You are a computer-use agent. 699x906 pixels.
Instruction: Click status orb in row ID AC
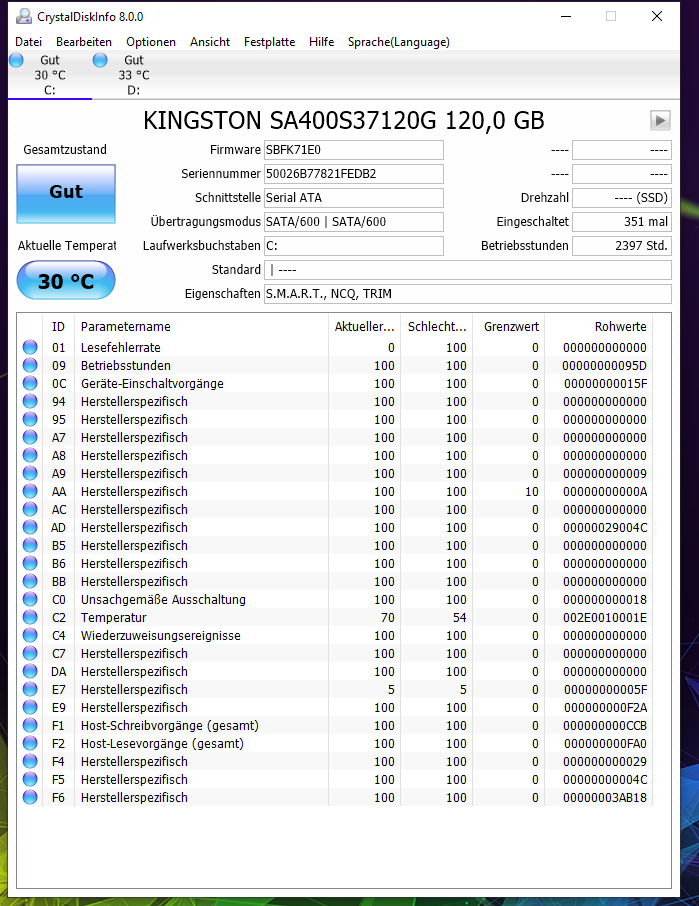pos(30,509)
